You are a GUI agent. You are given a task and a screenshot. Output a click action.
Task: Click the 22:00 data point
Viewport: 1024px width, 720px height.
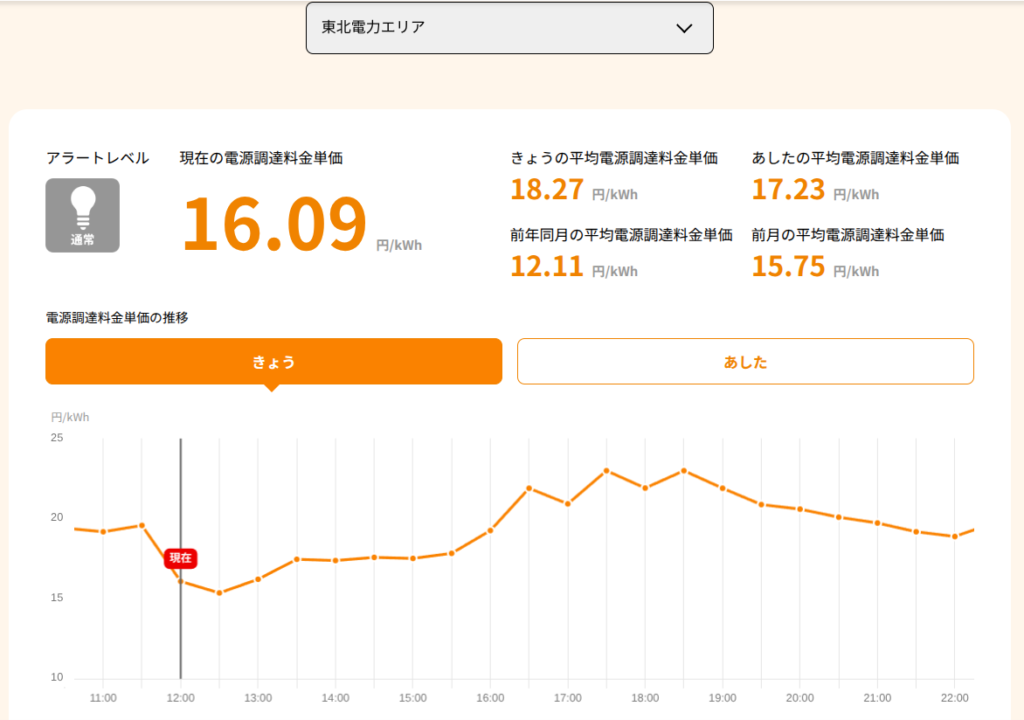955,536
